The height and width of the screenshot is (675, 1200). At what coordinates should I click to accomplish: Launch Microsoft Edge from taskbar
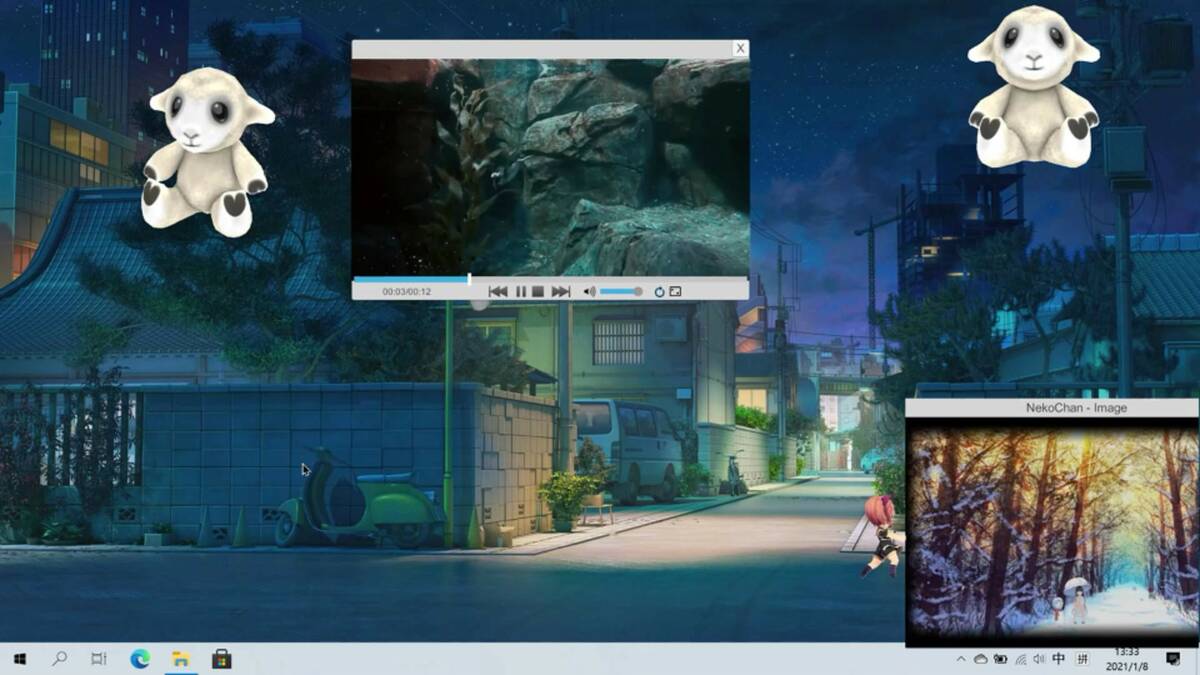click(x=140, y=659)
